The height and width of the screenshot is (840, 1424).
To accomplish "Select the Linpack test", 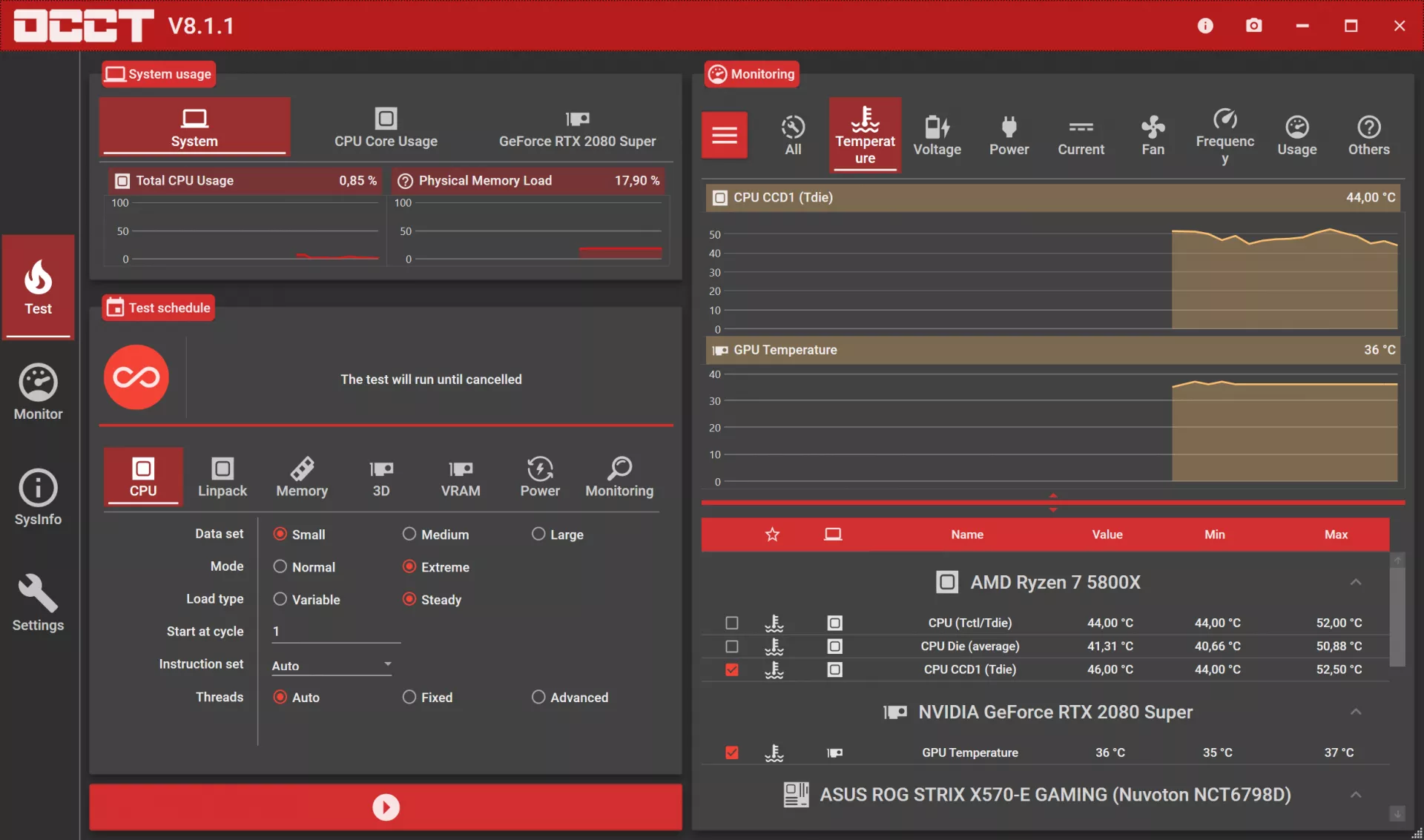I will tap(222, 476).
